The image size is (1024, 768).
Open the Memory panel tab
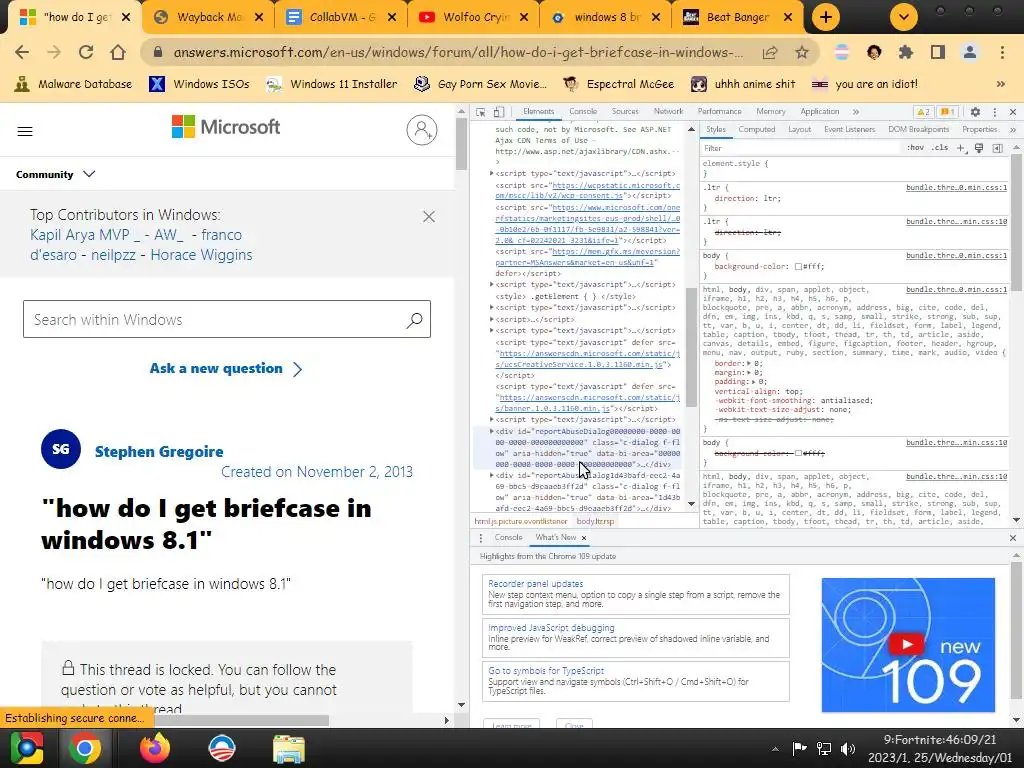pos(771,112)
